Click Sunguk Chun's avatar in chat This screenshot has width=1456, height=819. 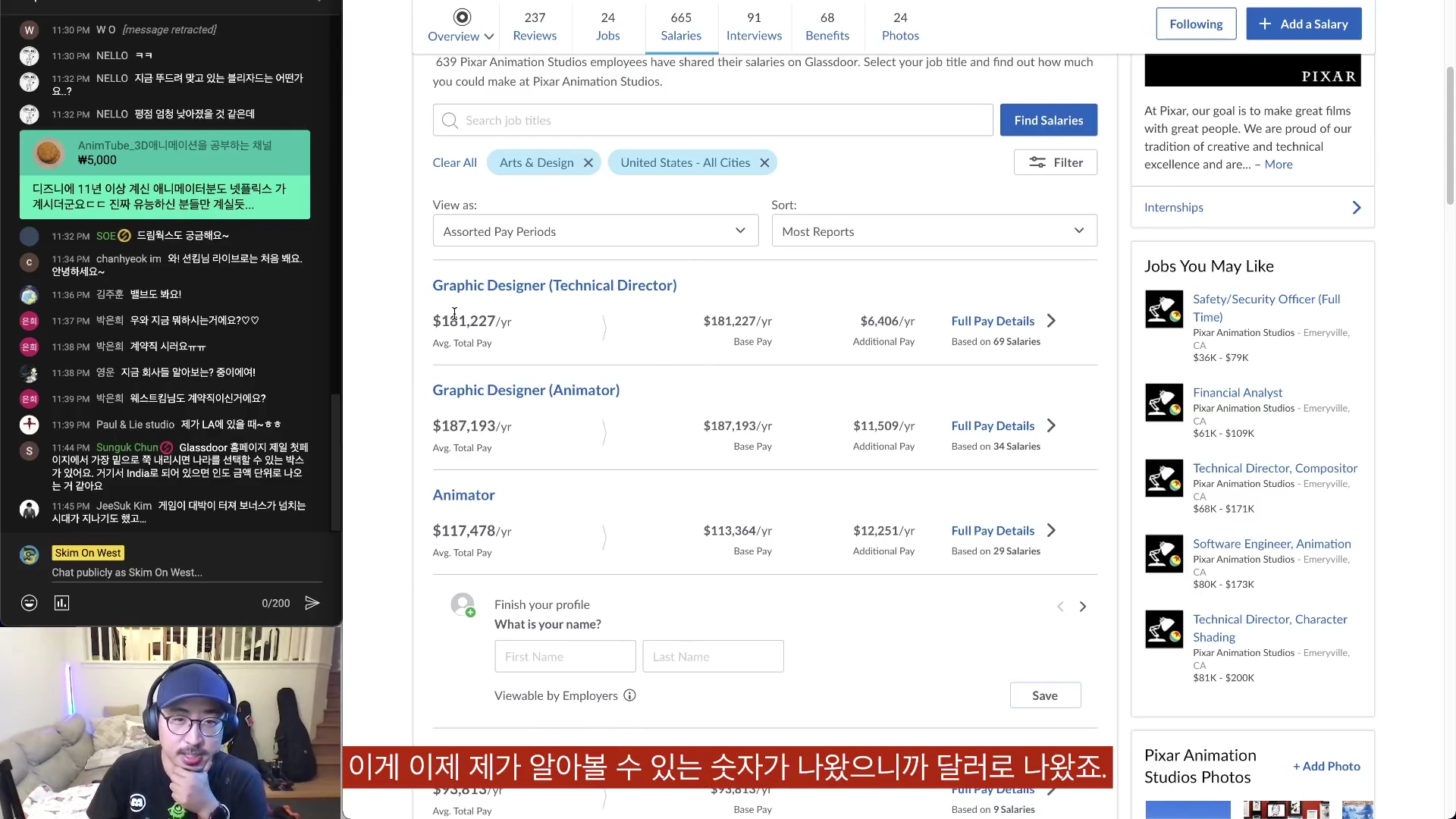pos(29,451)
